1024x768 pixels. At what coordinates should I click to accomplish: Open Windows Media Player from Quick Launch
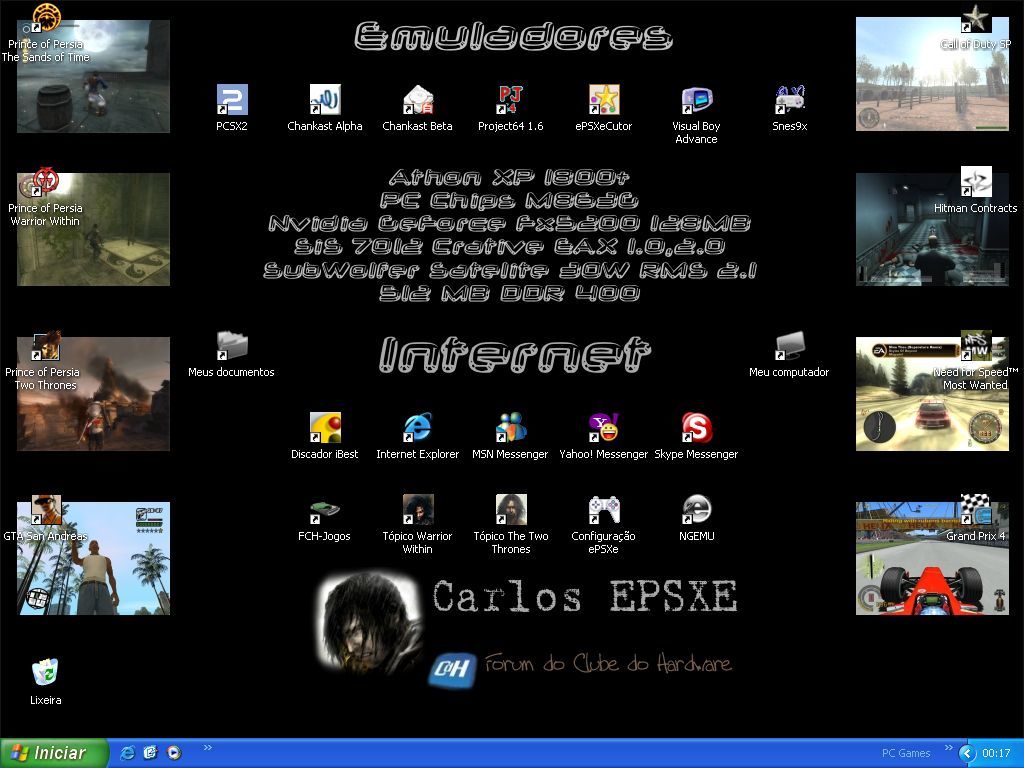point(174,753)
